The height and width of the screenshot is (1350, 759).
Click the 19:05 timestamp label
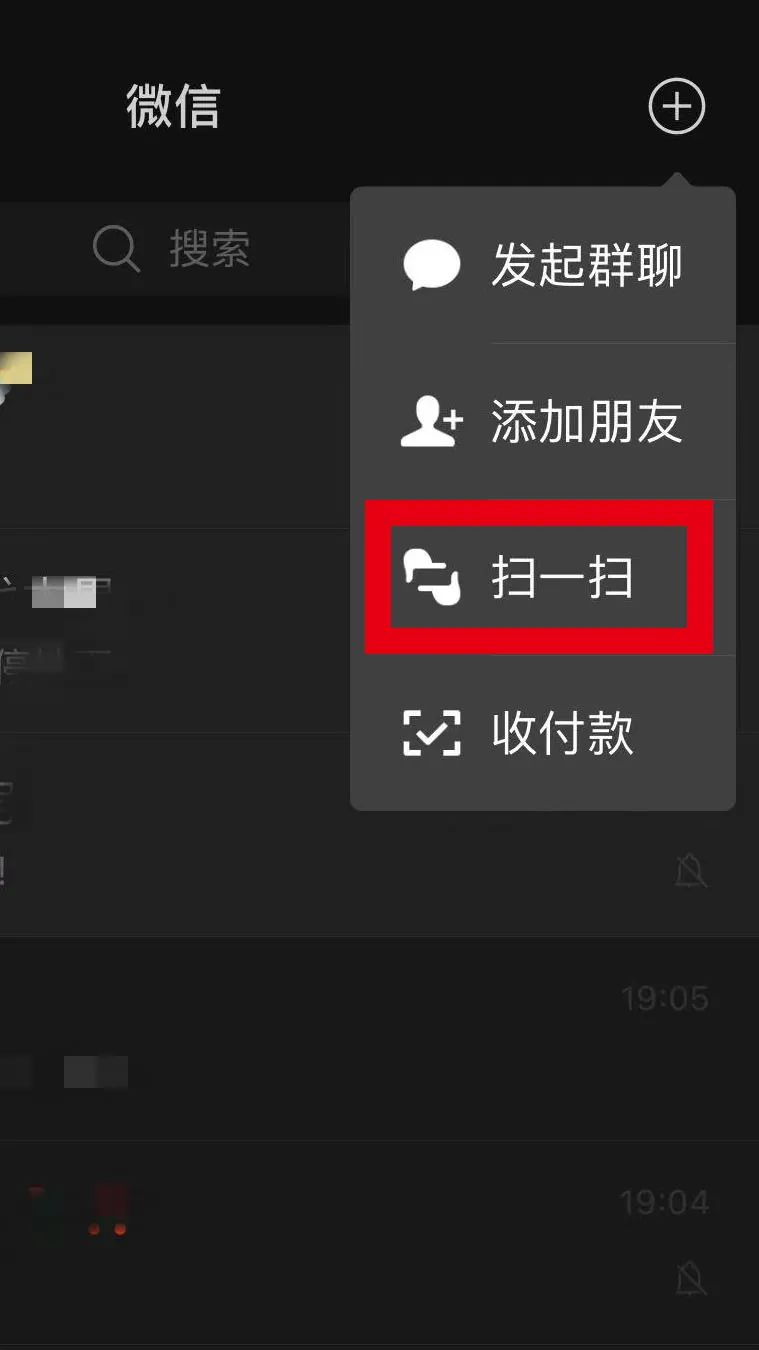664,998
